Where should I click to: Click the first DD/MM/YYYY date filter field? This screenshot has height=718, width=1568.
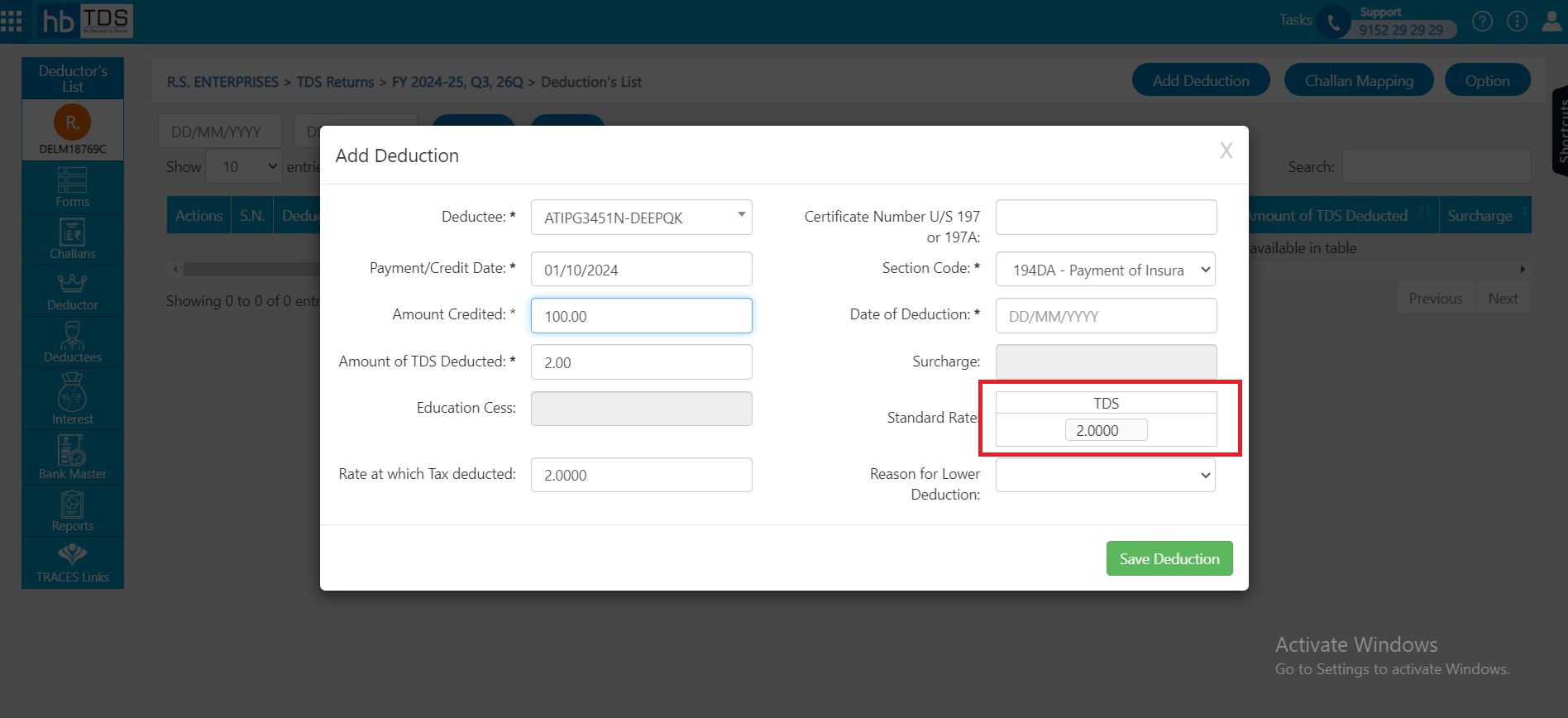pyautogui.click(x=219, y=132)
